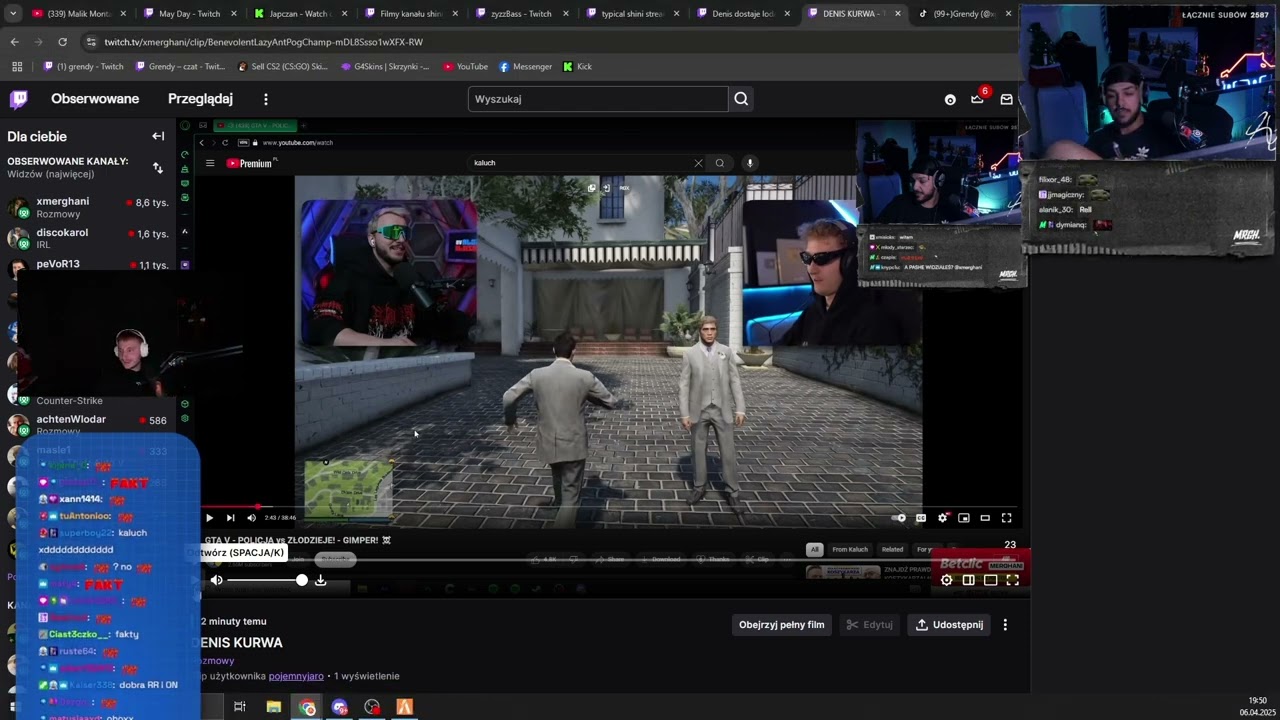
Task: Click the YouTube voice search microphone
Action: [x=749, y=163]
